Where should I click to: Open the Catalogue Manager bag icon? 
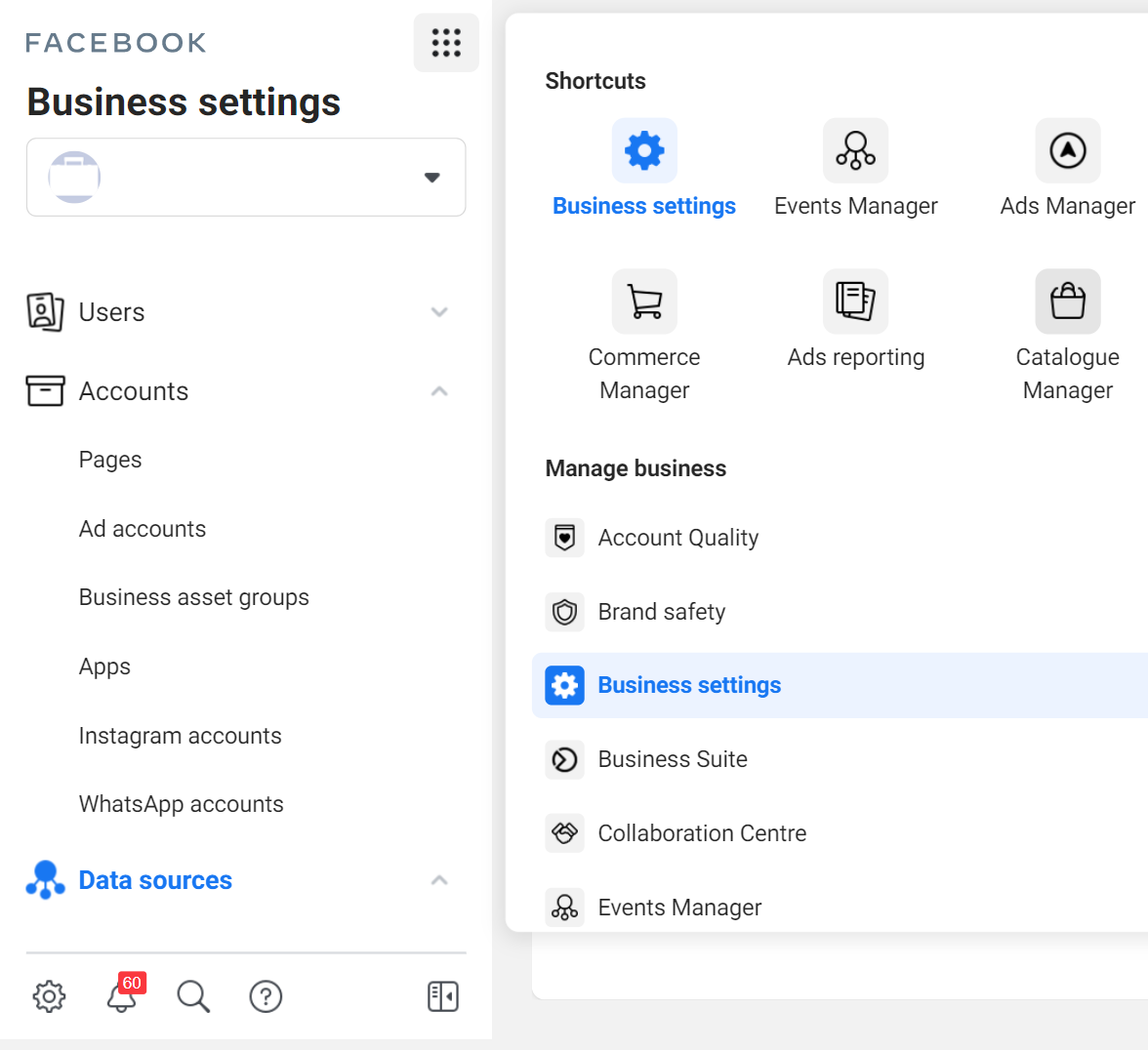[x=1067, y=302]
